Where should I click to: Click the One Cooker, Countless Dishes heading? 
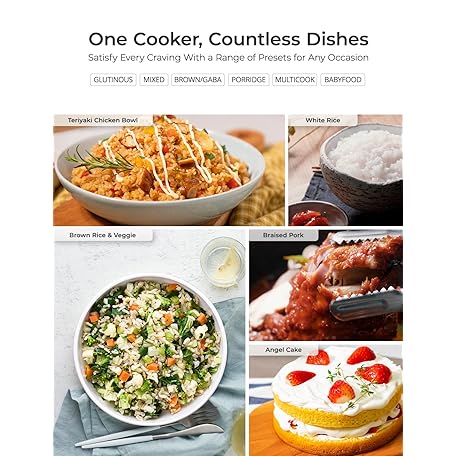point(228,39)
